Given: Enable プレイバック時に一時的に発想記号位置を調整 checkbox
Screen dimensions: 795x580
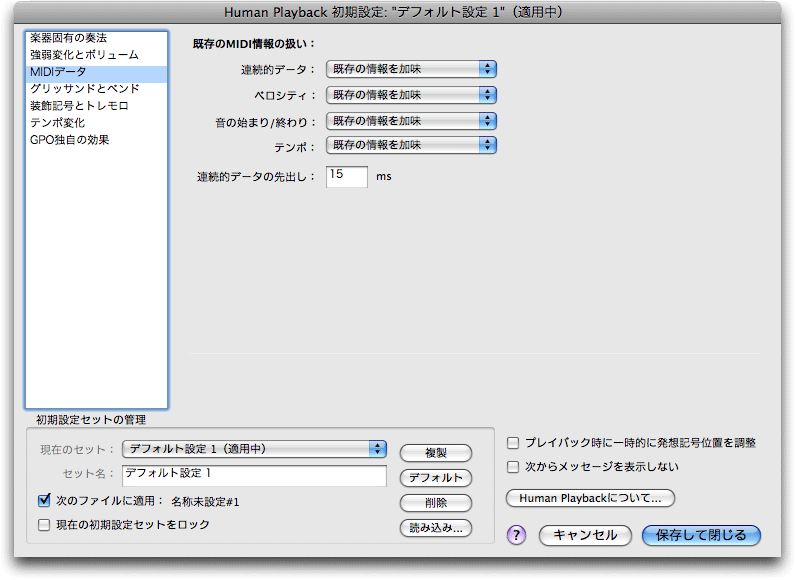Looking at the screenshot, I should [x=513, y=443].
